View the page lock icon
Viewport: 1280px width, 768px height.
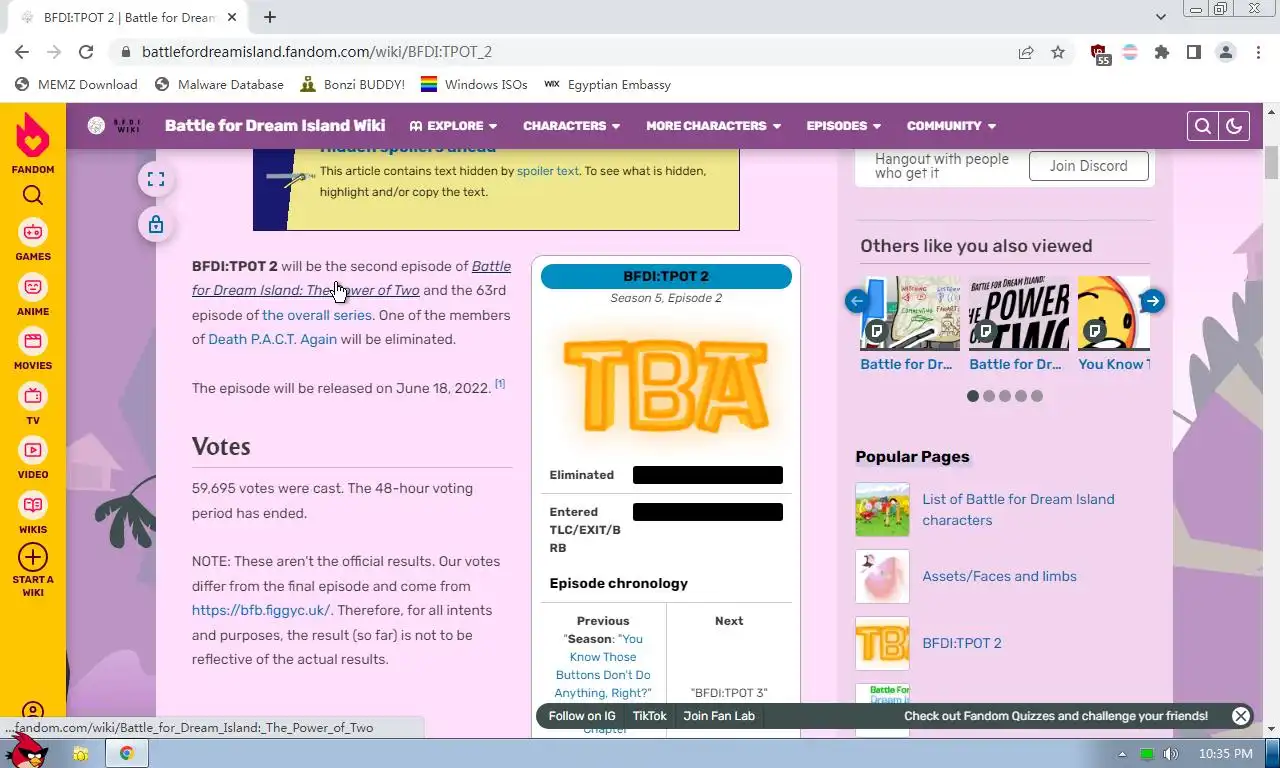(x=156, y=225)
